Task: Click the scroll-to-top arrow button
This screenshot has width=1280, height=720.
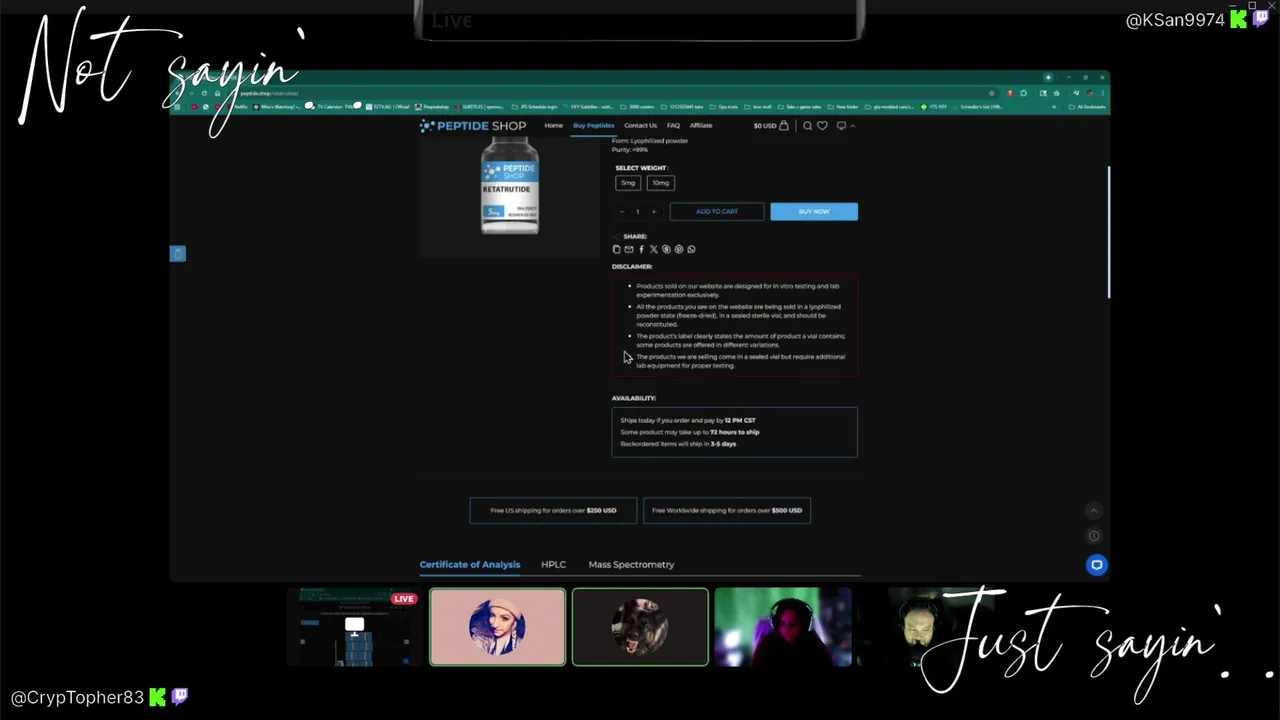Action: pyautogui.click(x=1094, y=511)
